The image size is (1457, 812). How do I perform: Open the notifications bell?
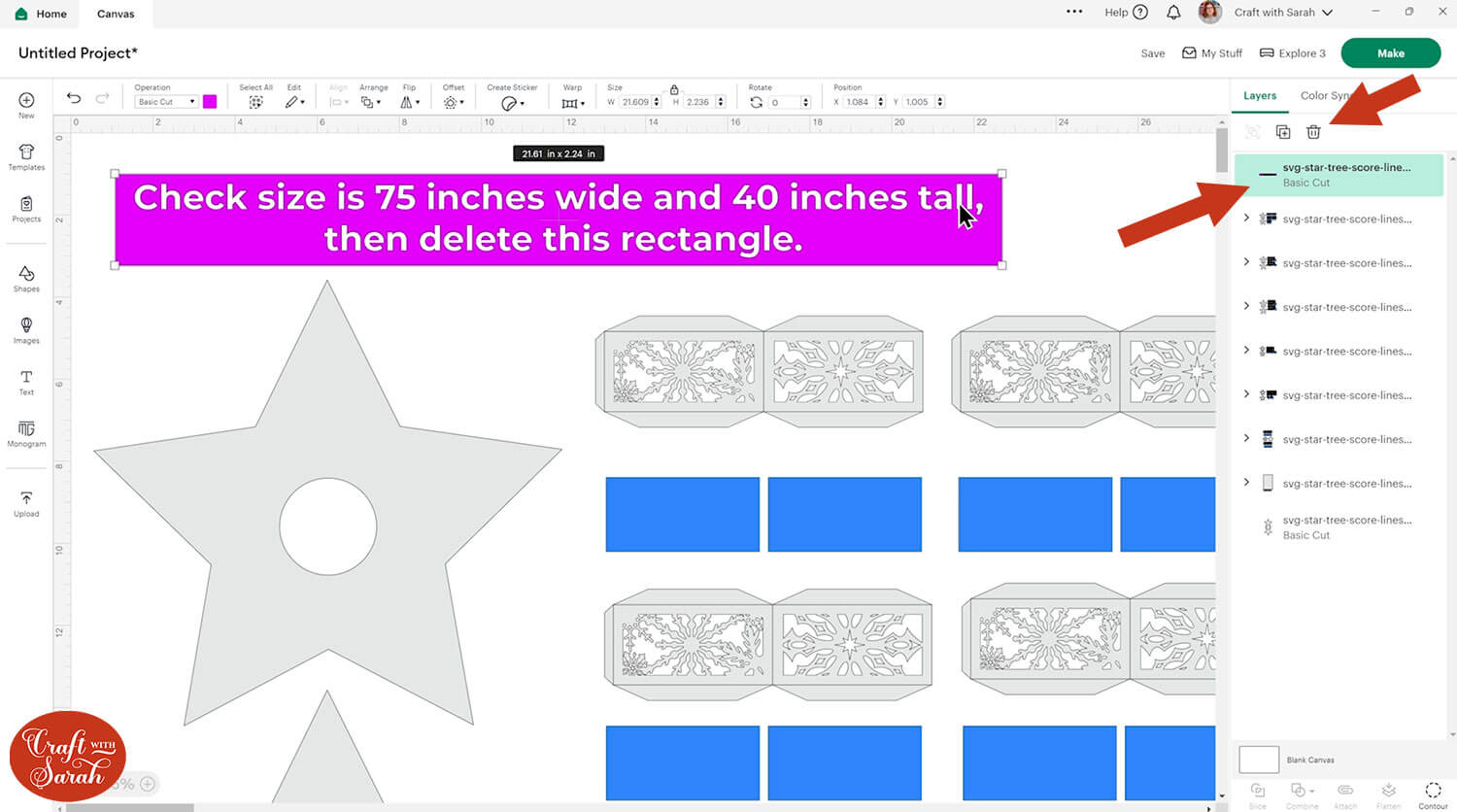pyautogui.click(x=1173, y=13)
